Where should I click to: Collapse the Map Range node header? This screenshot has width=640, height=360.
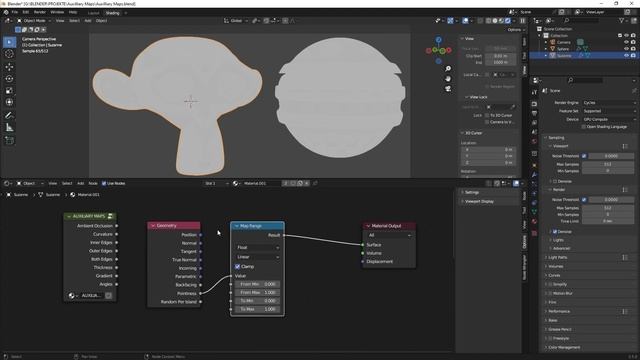point(236,226)
